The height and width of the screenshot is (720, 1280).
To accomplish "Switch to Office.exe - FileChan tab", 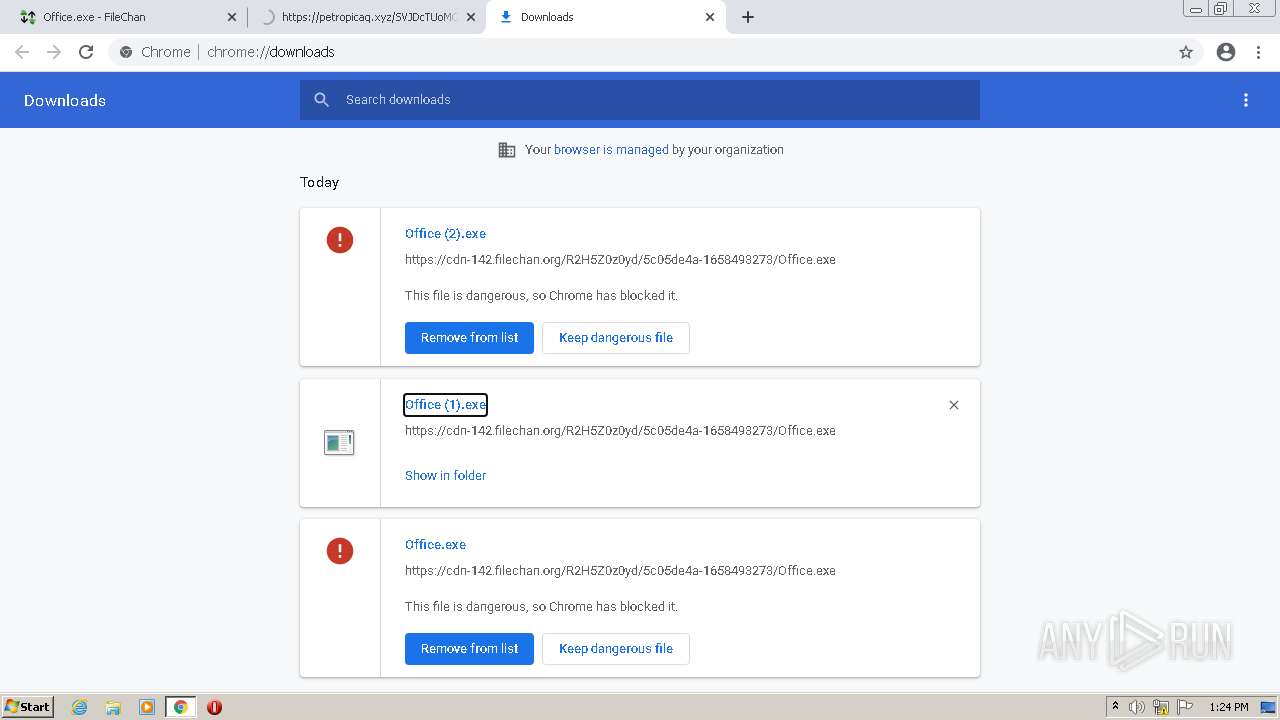I will click(120, 17).
